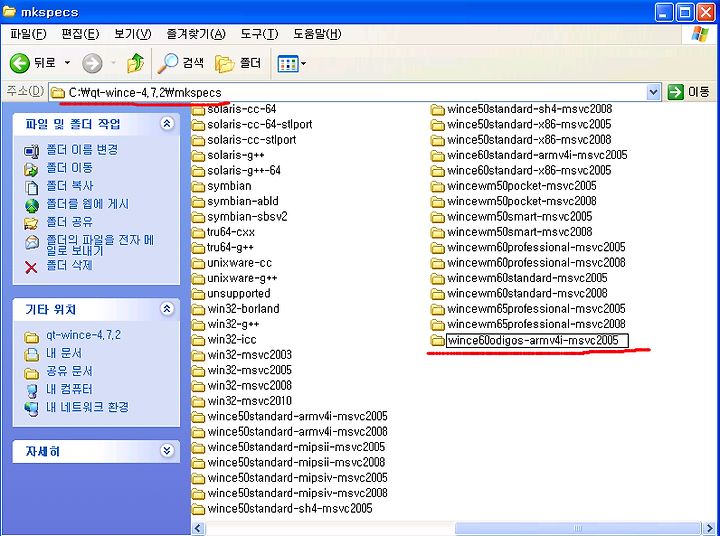Select the unixware-cc folder icon
Screen dimensions: 720x536
(x=198, y=263)
